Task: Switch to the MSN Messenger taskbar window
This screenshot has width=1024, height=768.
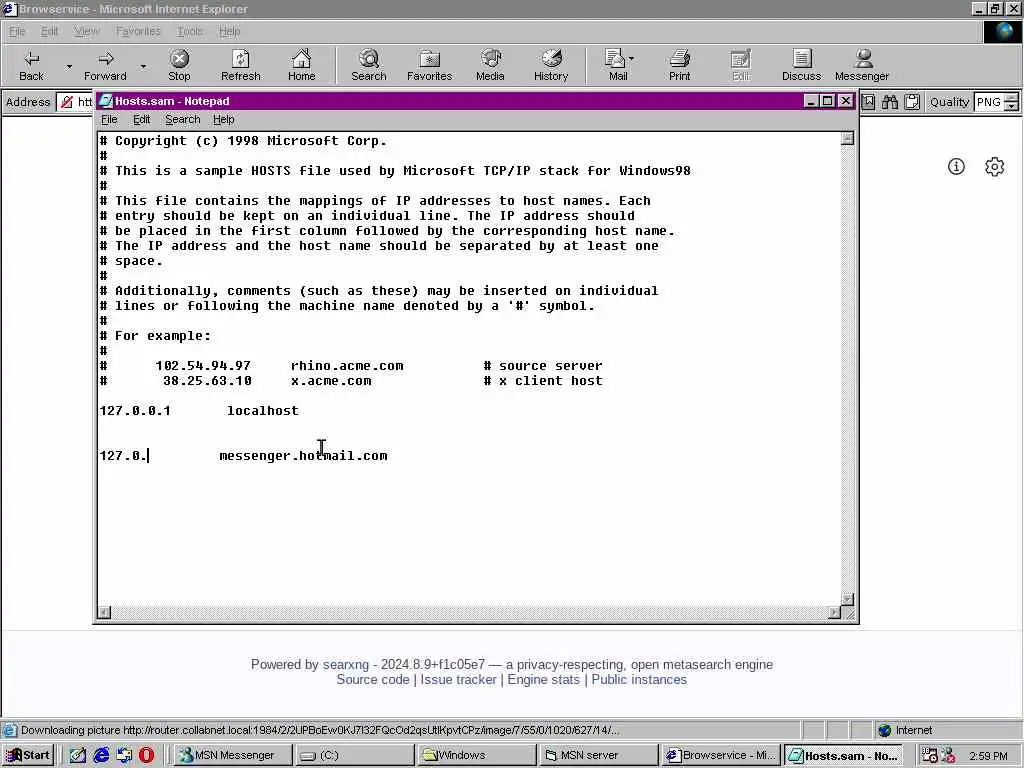Action: coord(233,755)
